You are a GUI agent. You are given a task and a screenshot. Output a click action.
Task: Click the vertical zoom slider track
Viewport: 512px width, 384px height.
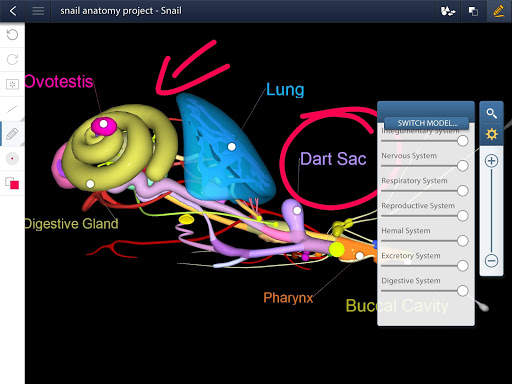click(492, 211)
